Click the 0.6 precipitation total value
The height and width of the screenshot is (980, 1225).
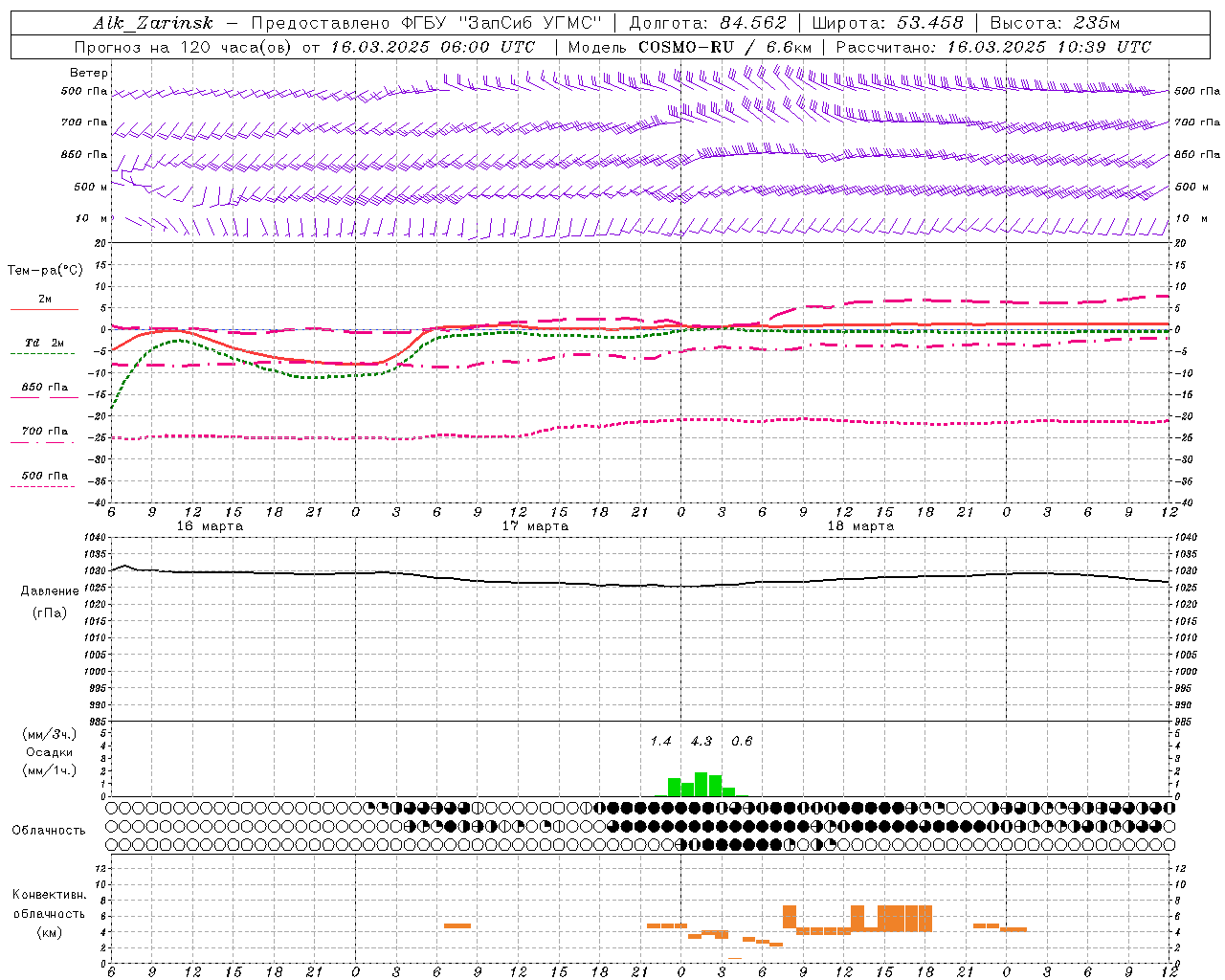(x=742, y=741)
